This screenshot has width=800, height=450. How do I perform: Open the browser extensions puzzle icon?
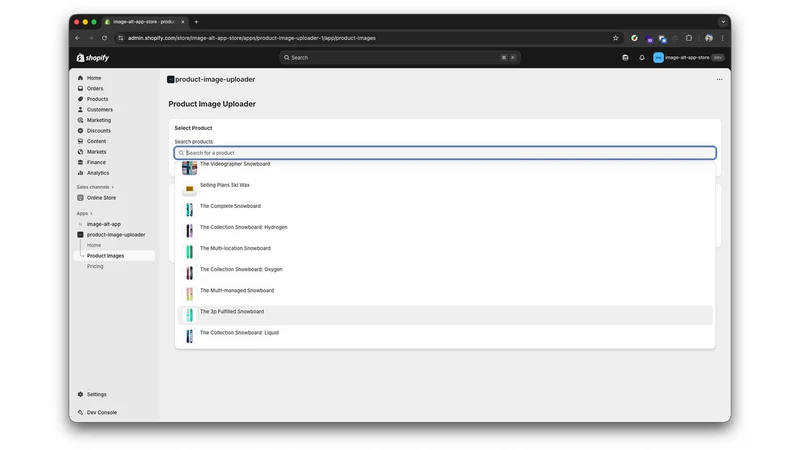(689, 38)
